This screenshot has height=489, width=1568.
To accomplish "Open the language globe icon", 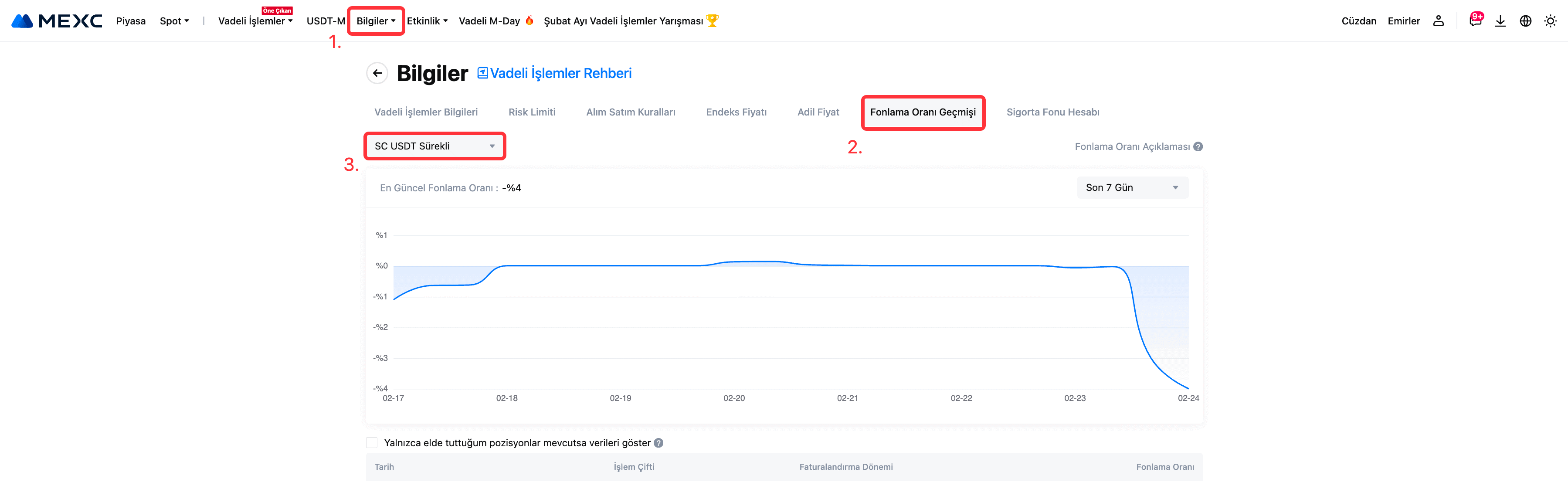I will pyautogui.click(x=1525, y=21).
